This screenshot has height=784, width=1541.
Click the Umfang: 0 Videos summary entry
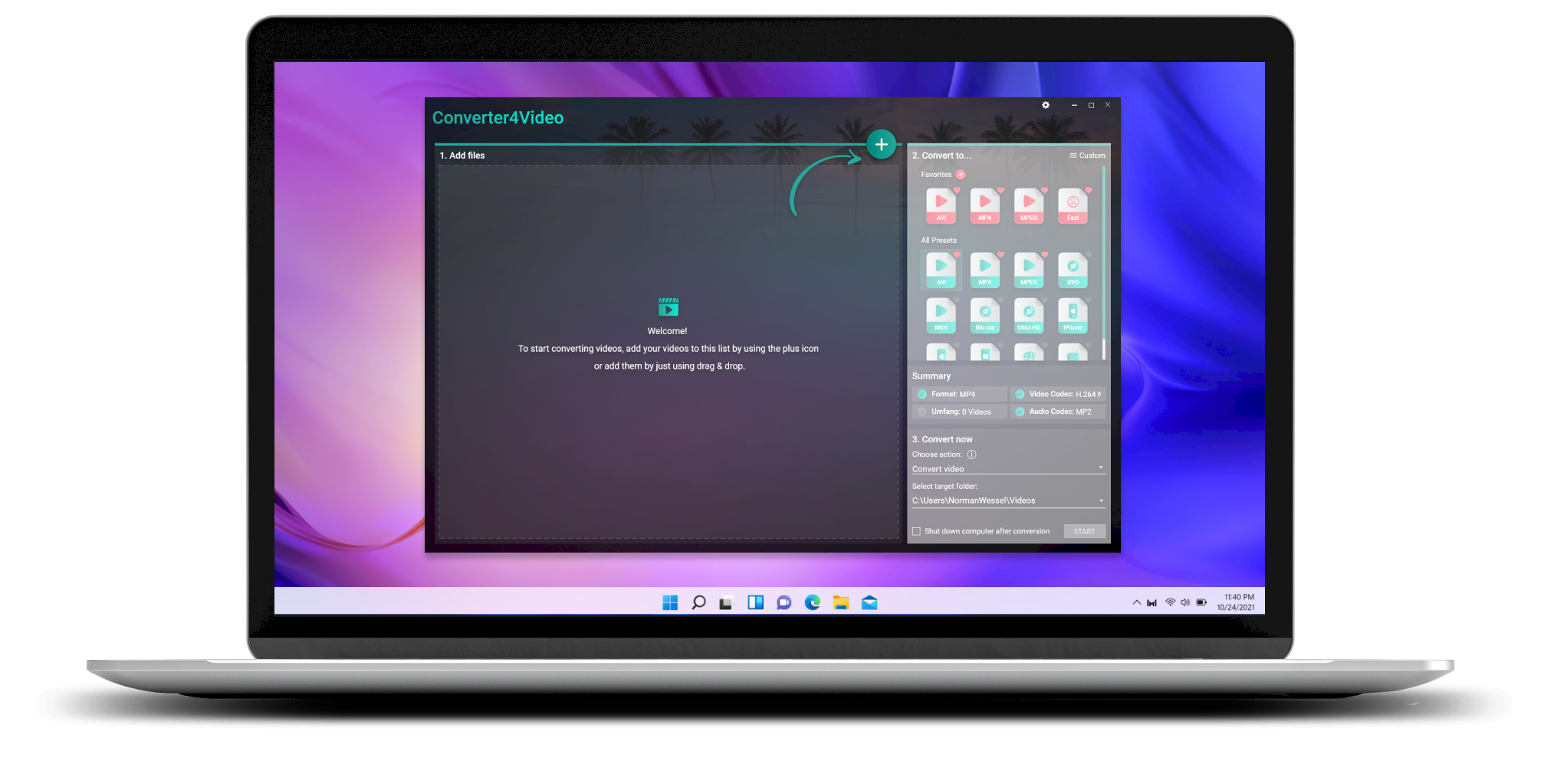coord(959,412)
